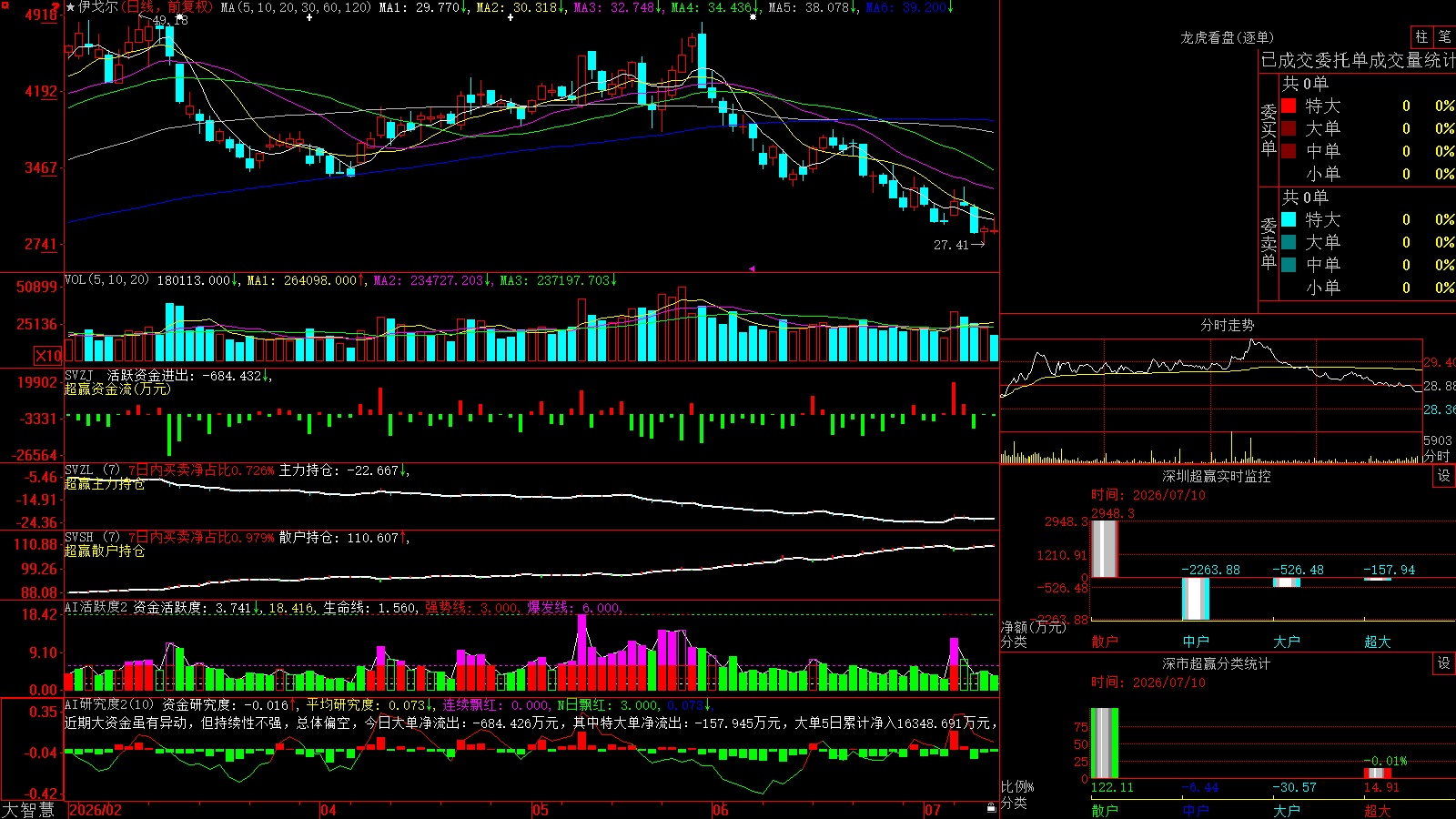The width and height of the screenshot is (1456, 819).
Task: Click the 散户 category in 深圳超赢实时监控
Action: 1105,642
